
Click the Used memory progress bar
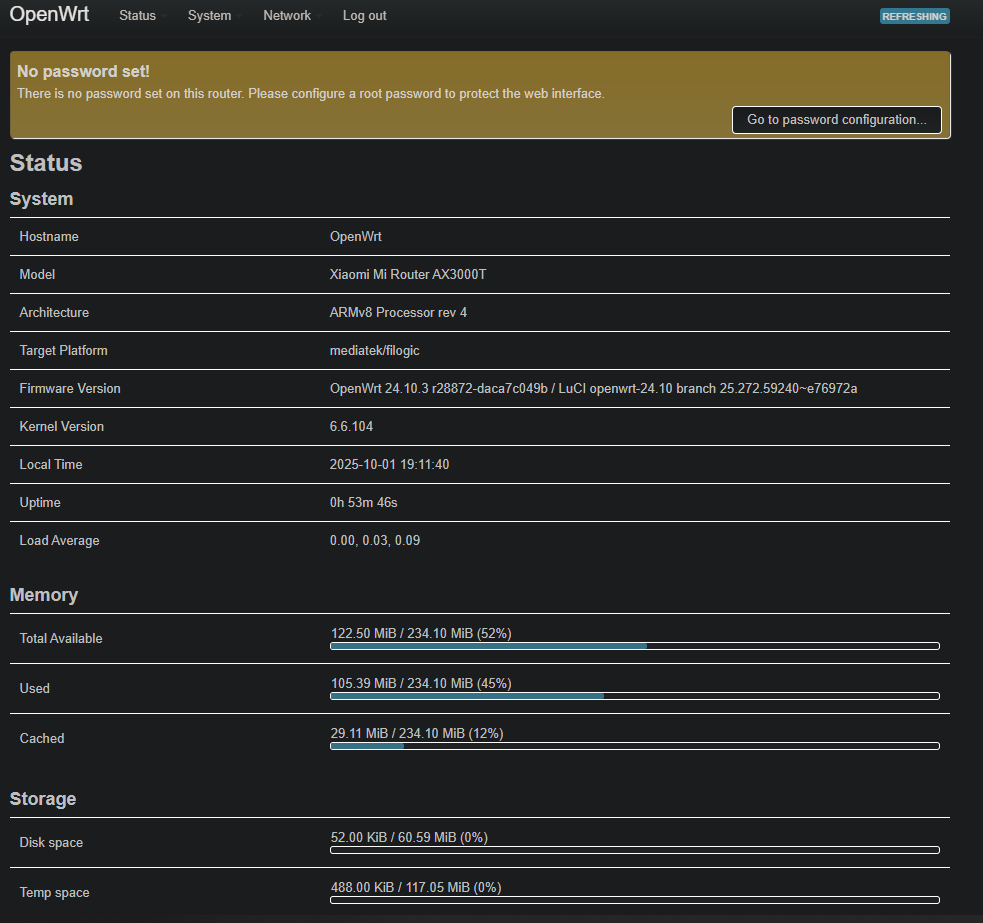pos(634,696)
